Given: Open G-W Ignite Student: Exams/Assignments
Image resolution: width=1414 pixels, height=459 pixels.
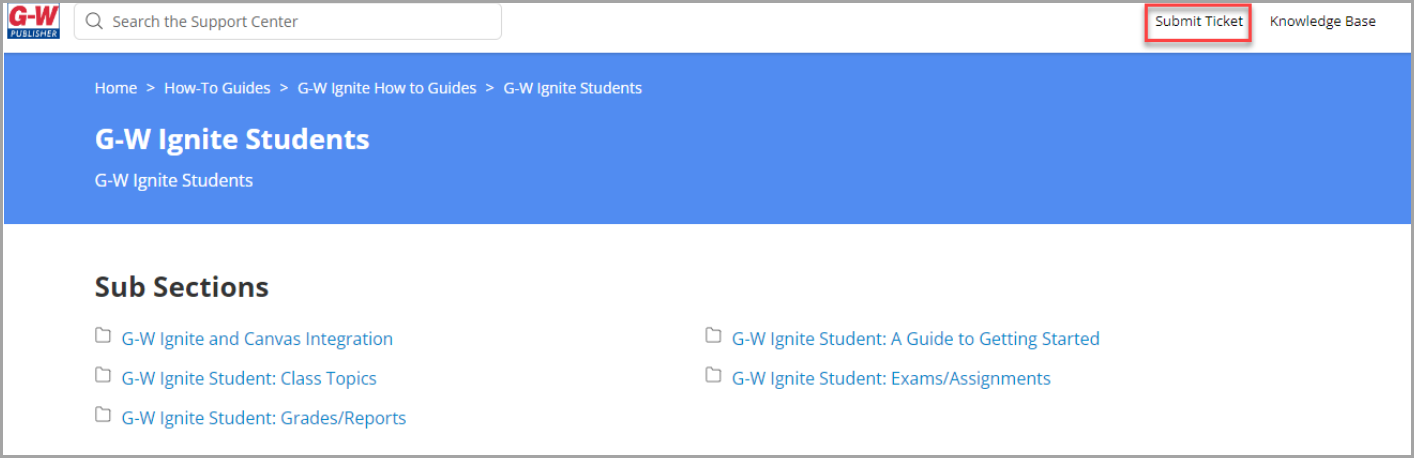Looking at the screenshot, I should [x=891, y=379].
